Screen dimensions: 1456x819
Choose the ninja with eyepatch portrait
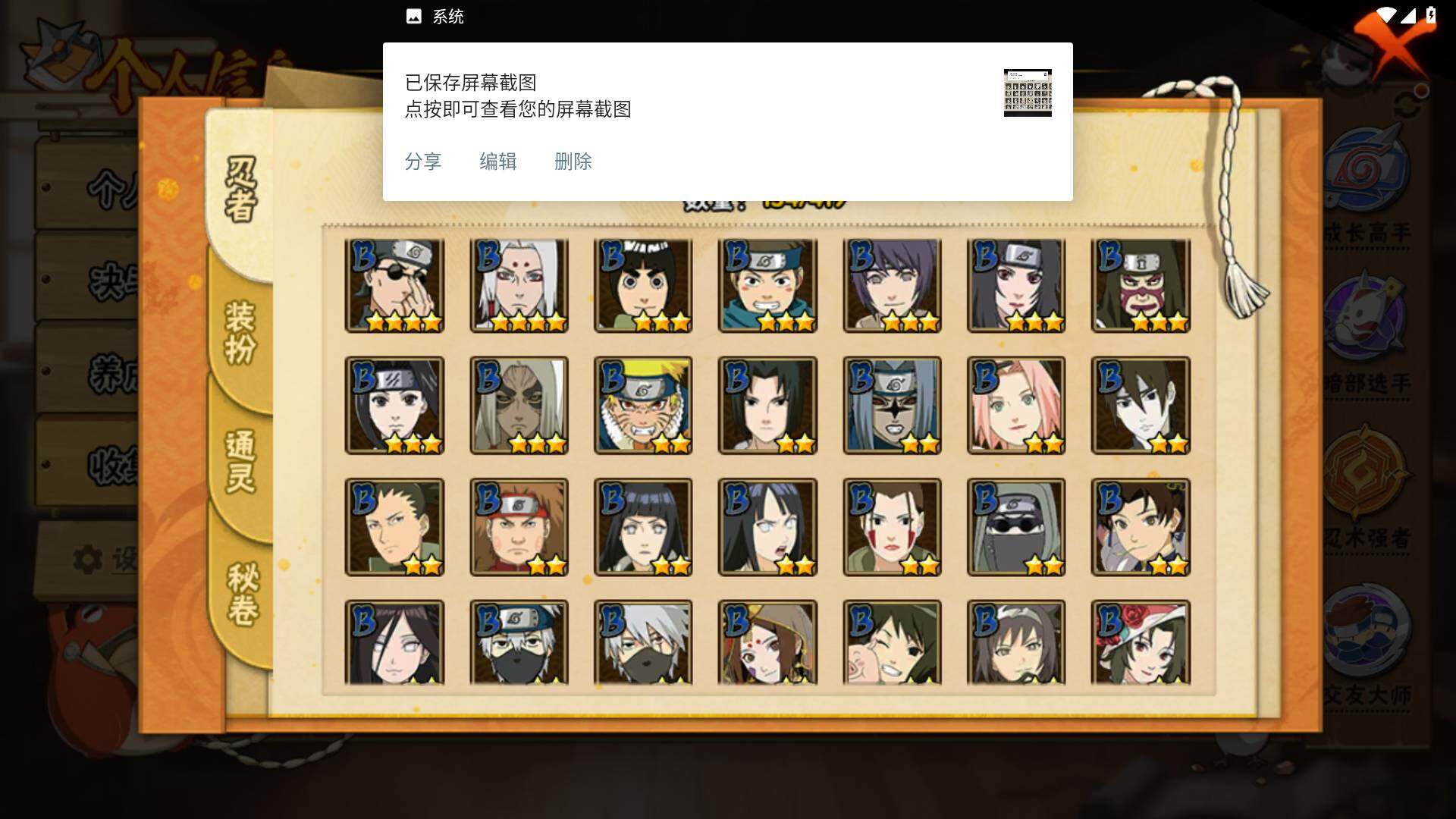[x=394, y=286]
